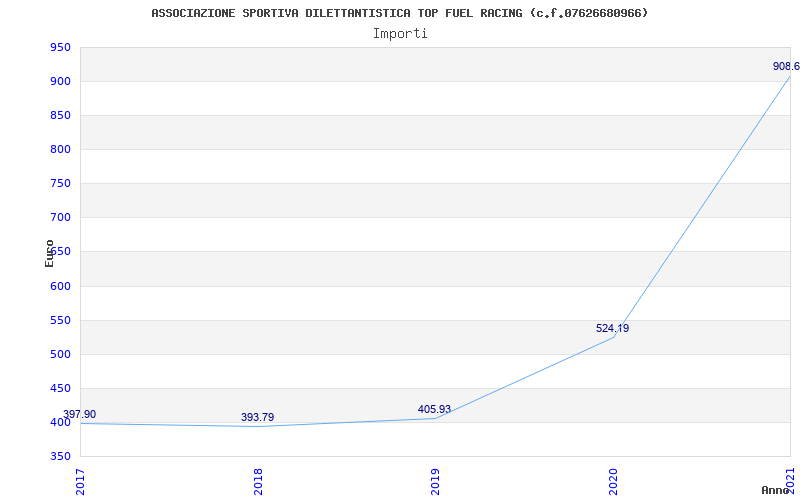This screenshot has width=800, height=500.
Task: Click the 2018 x-axis label
Action: (x=258, y=482)
